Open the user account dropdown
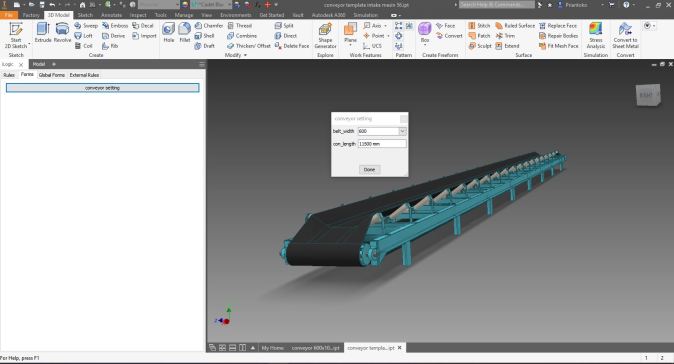 click(603, 5)
